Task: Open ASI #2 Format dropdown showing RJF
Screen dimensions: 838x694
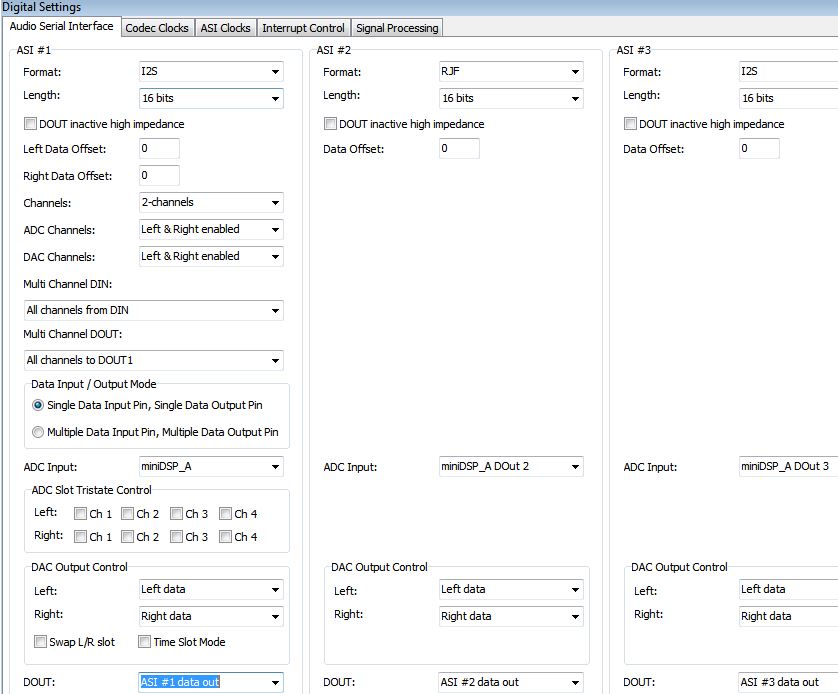Action: pyautogui.click(x=511, y=72)
